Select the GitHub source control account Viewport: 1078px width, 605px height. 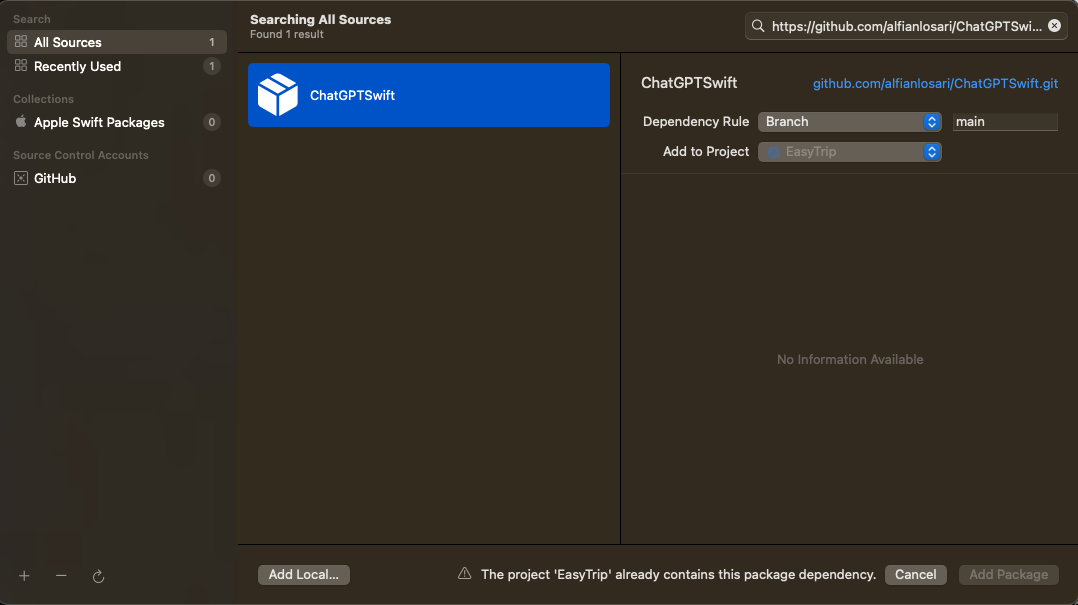coord(117,178)
